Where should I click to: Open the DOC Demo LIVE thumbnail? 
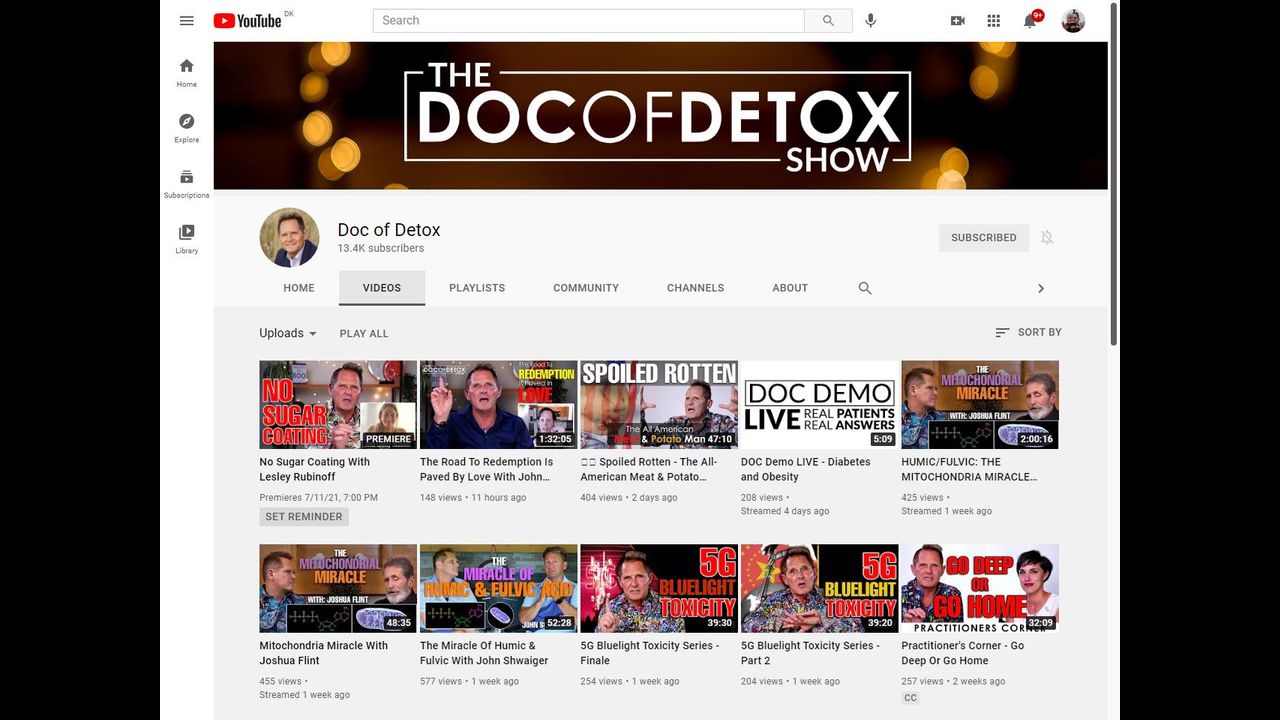click(x=819, y=405)
